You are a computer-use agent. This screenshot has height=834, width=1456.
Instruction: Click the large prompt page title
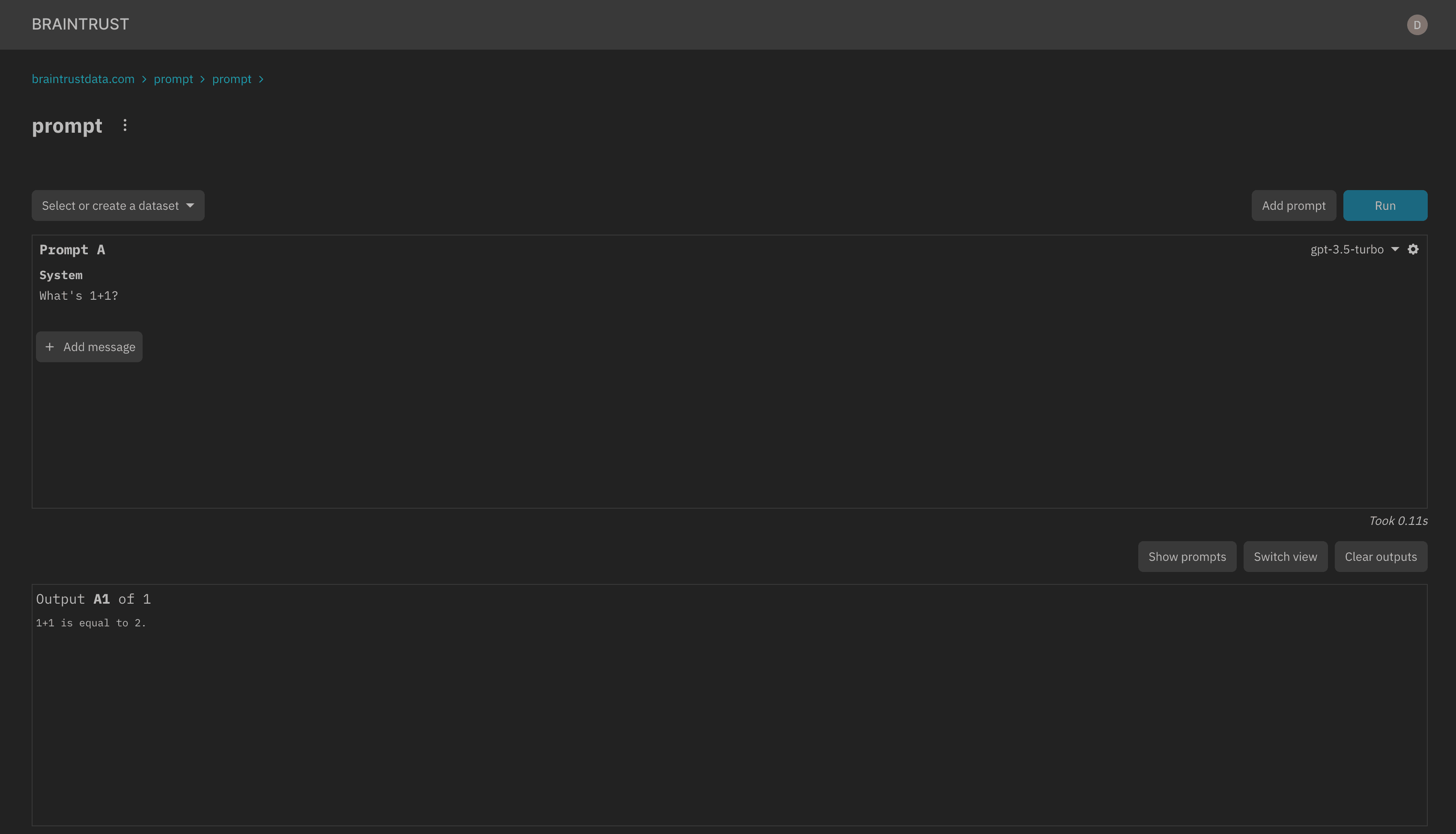coord(67,126)
